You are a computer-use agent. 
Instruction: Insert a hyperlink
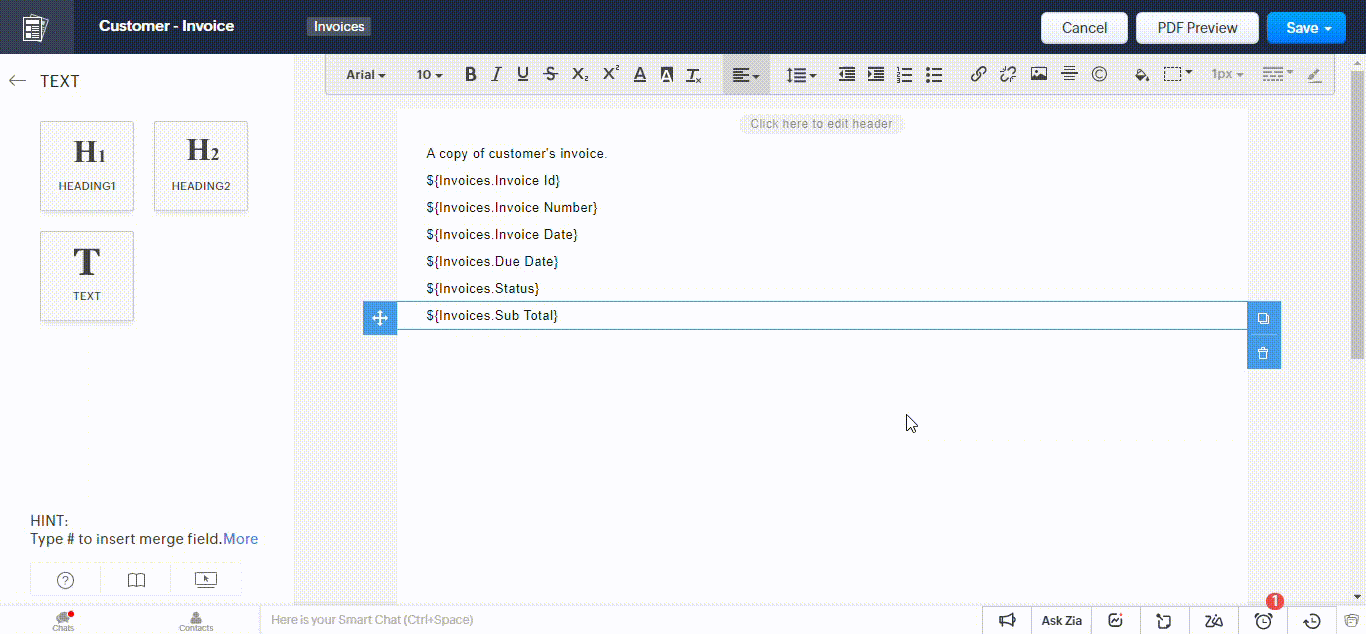978,73
